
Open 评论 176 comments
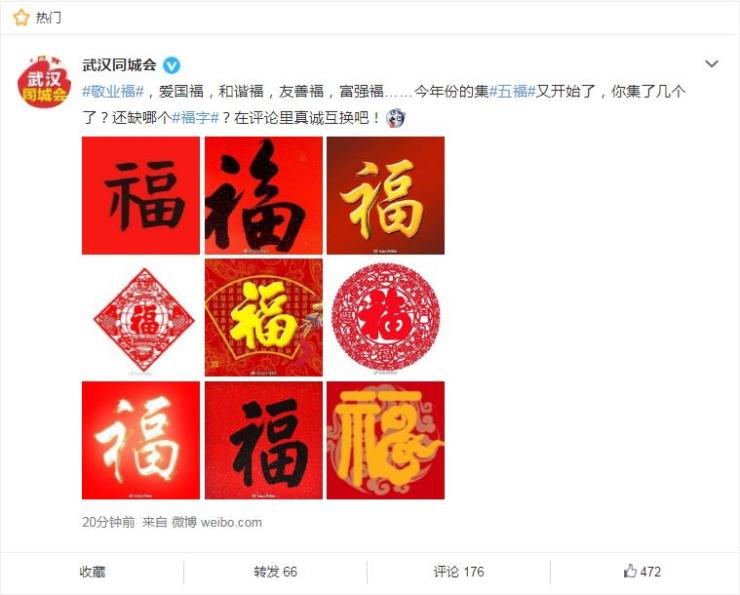click(459, 572)
